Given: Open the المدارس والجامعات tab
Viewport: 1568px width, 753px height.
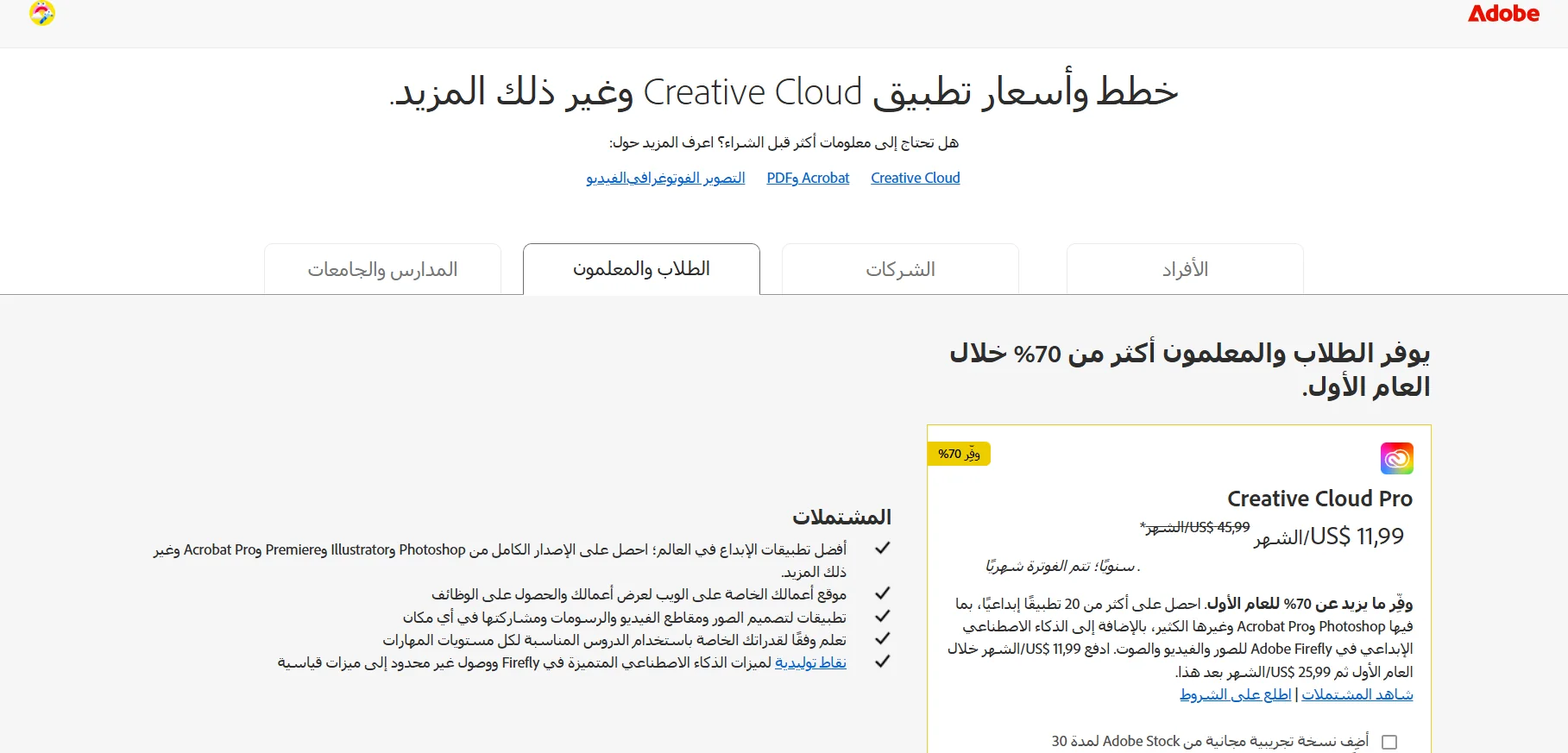Looking at the screenshot, I should click(x=382, y=269).
